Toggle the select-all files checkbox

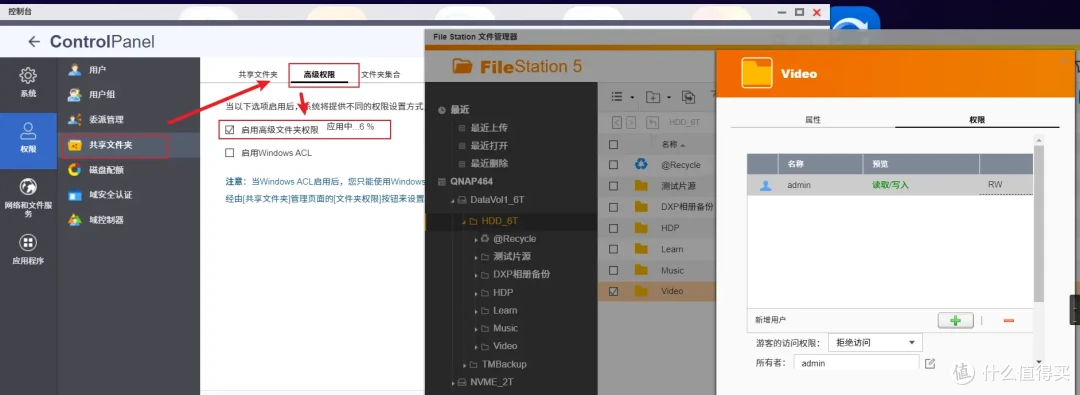614,145
